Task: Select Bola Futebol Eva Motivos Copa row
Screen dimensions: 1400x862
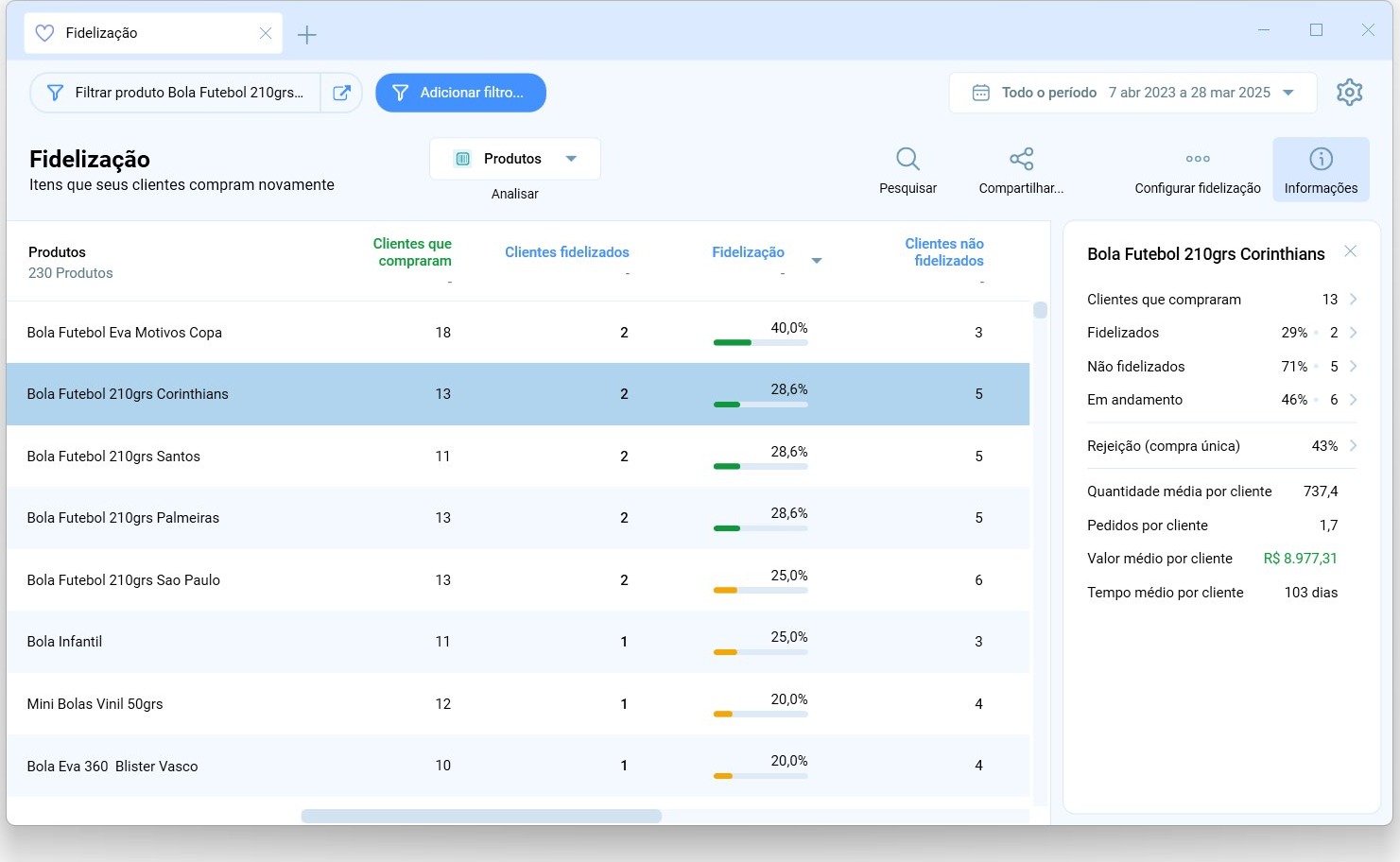Action: click(518, 333)
